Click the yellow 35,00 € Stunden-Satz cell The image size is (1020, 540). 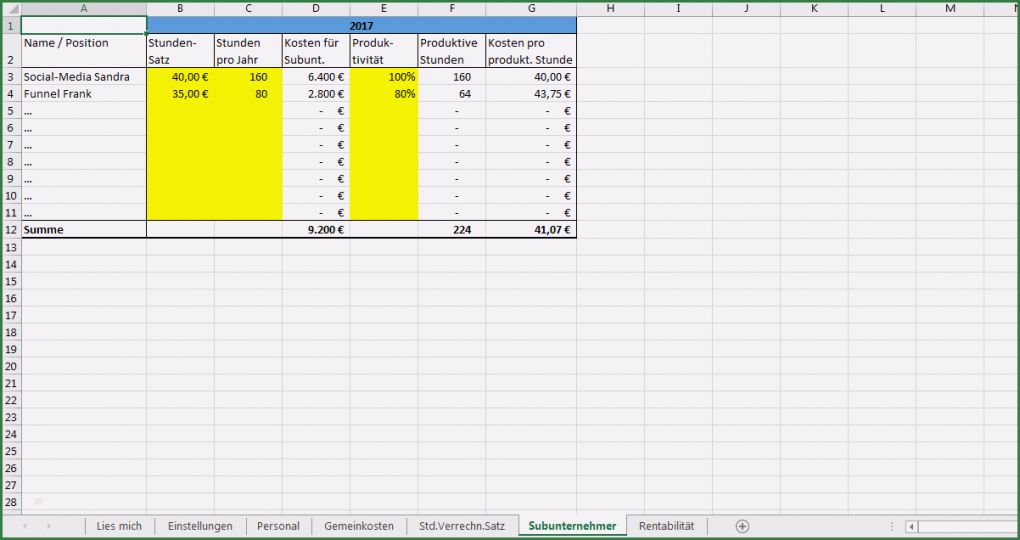click(180, 94)
